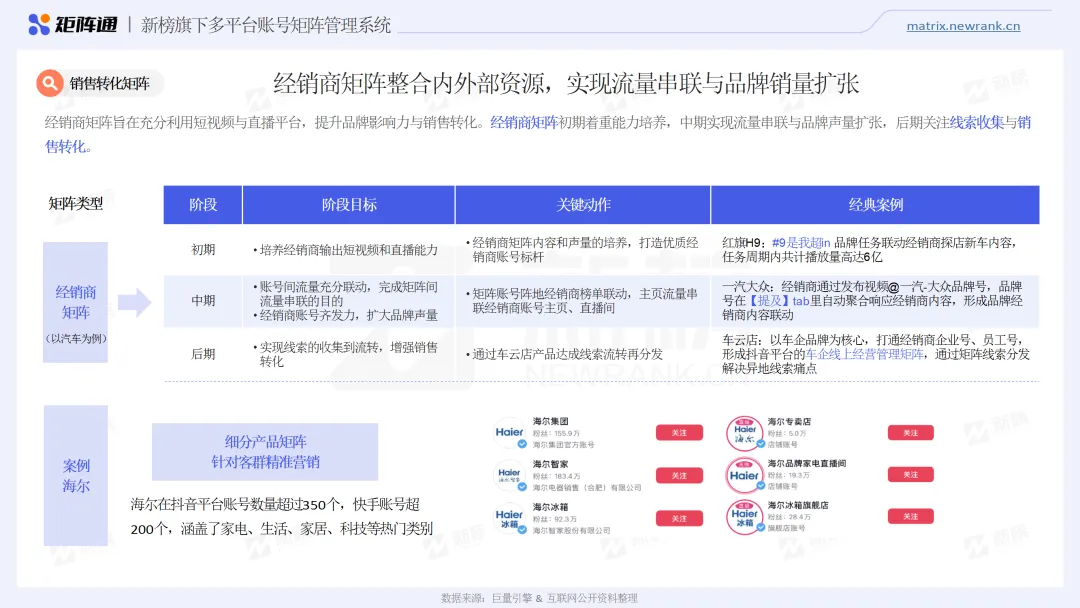Click the 阶段目标 table header
The height and width of the screenshot is (608, 1080).
pos(349,205)
